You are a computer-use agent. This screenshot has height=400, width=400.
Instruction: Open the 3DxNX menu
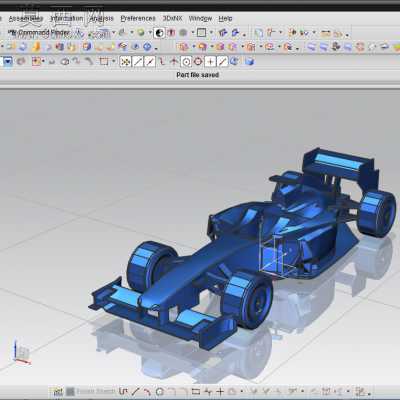(x=172, y=19)
